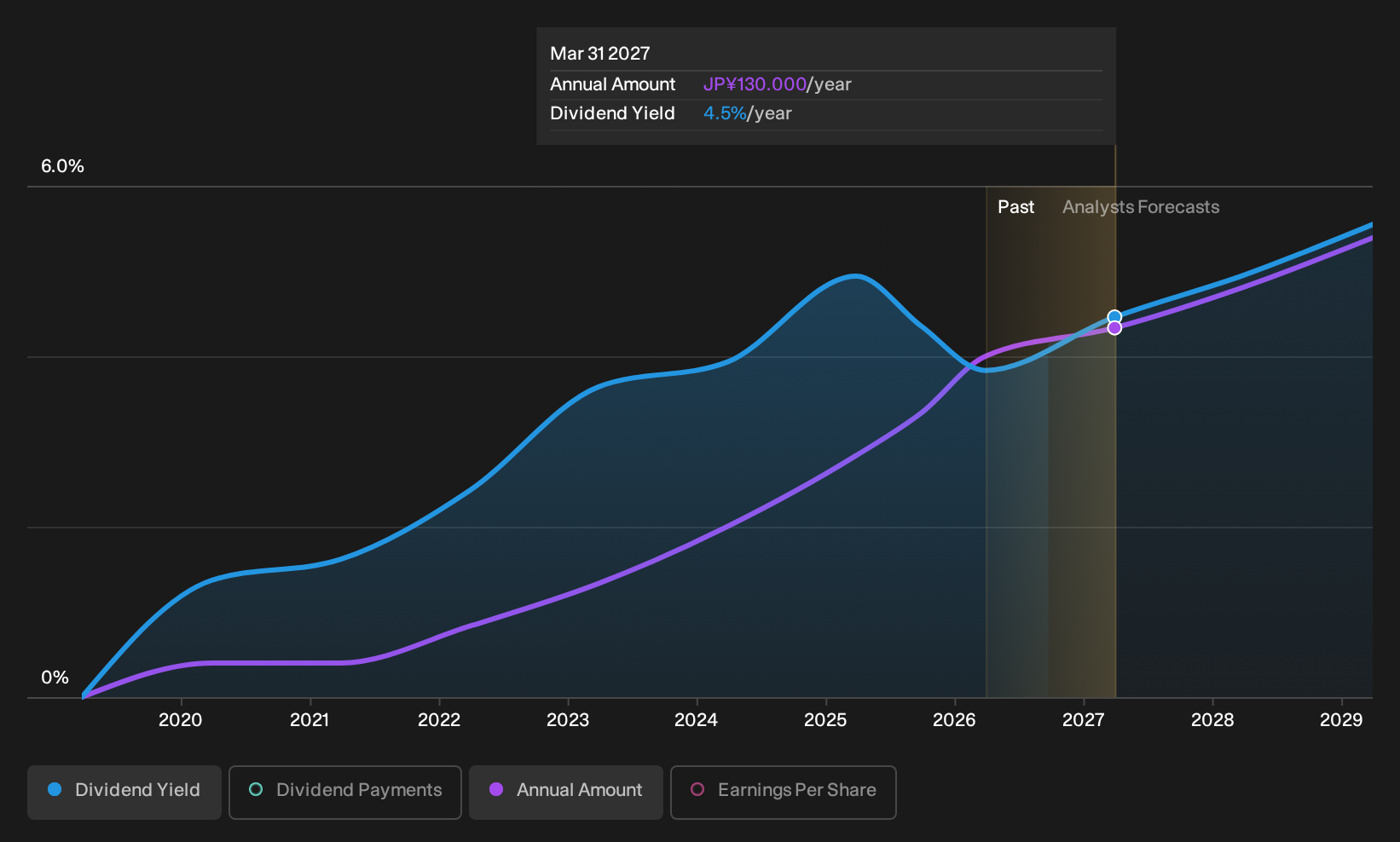Click the Past region label

pos(1016,207)
